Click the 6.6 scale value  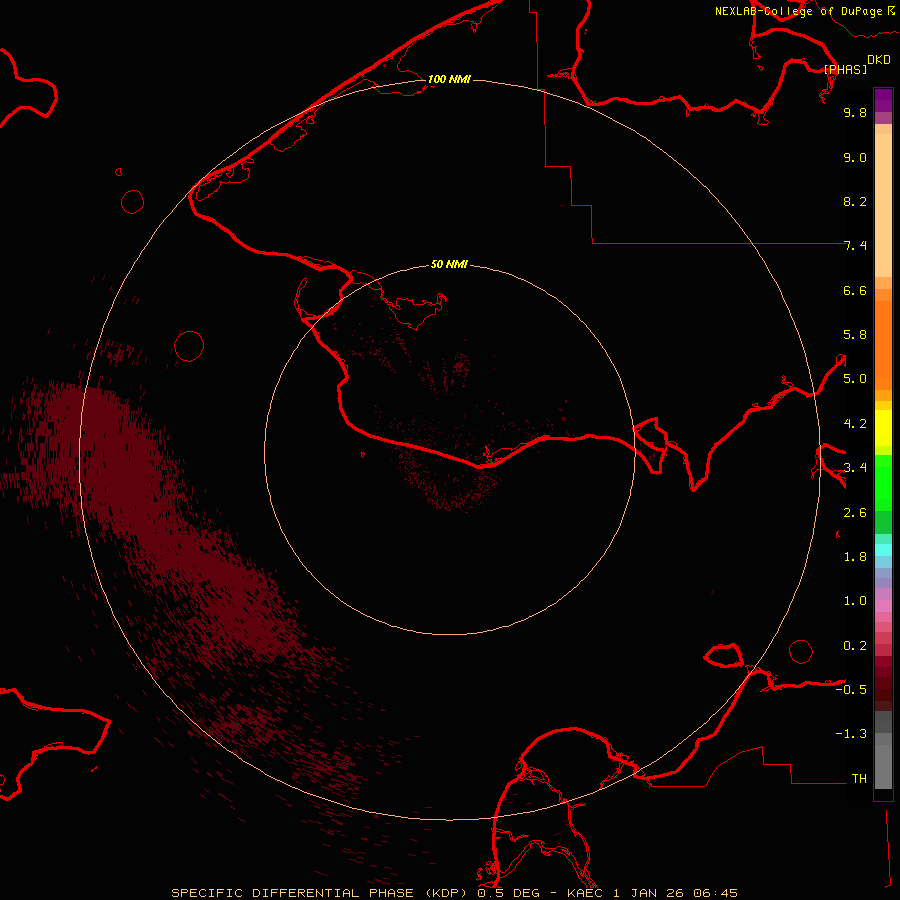[855, 290]
